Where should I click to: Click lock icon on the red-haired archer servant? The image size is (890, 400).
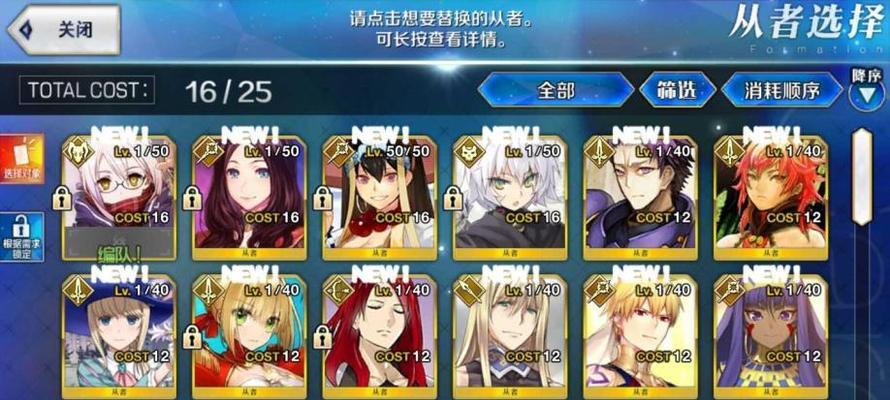(322, 337)
